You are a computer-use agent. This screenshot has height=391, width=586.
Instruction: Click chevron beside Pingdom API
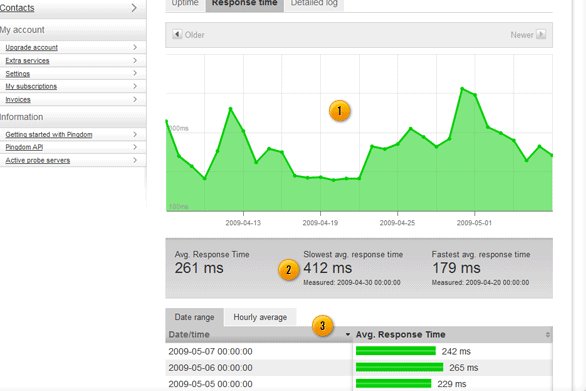point(135,147)
